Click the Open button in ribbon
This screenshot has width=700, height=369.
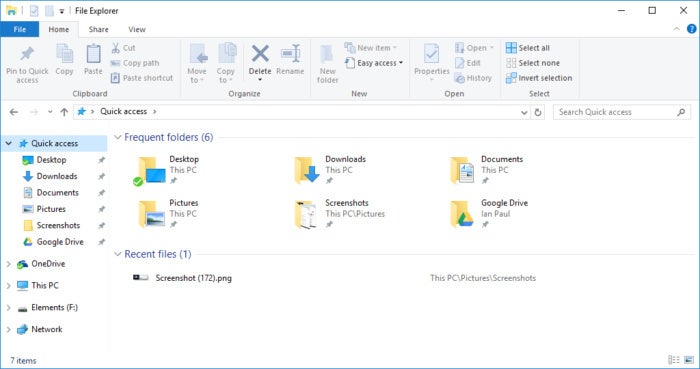point(474,48)
